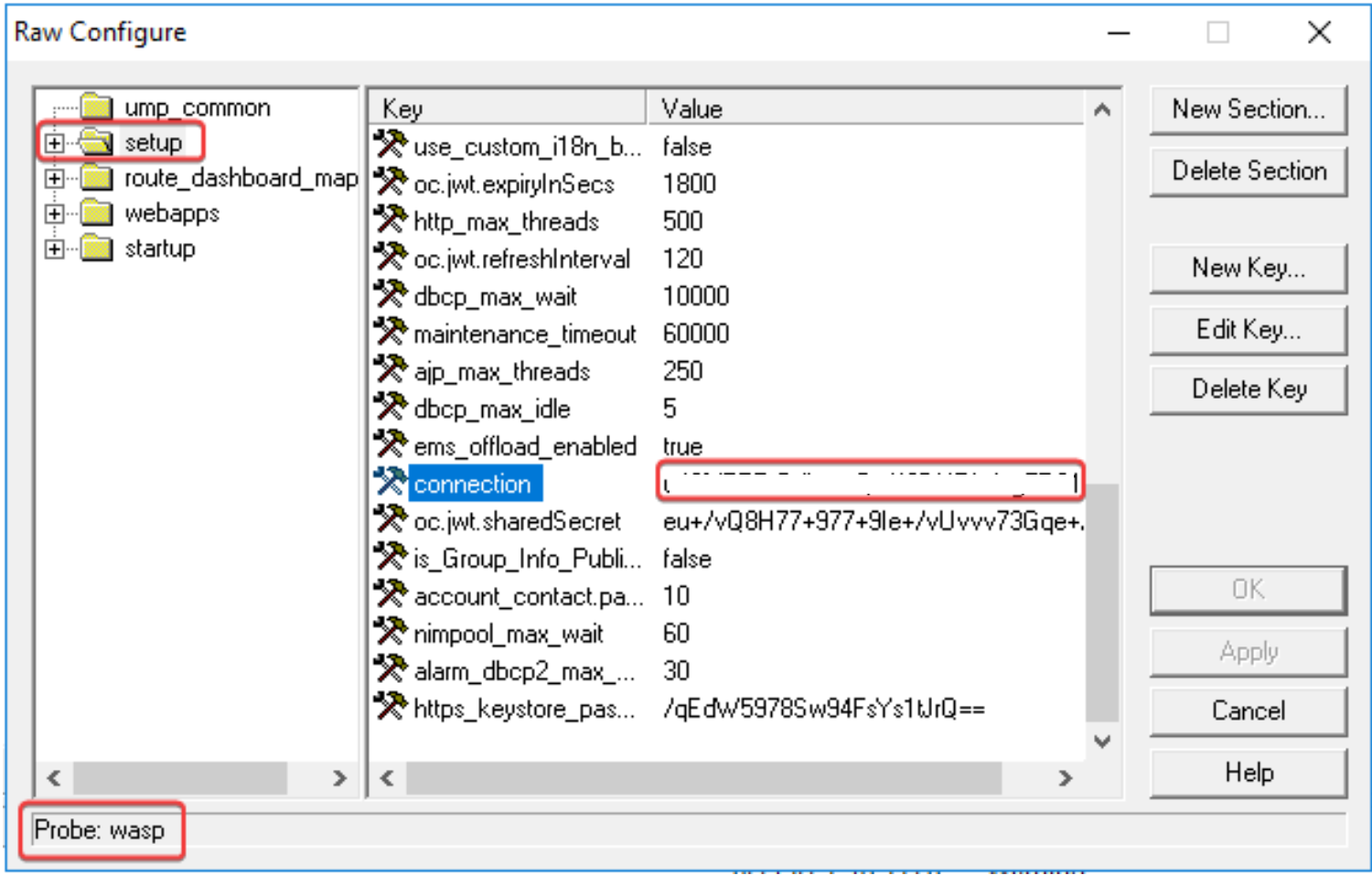Viewport: 1372px width, 875px height.
Task: Click the value 60000
Action: [696, 334]
